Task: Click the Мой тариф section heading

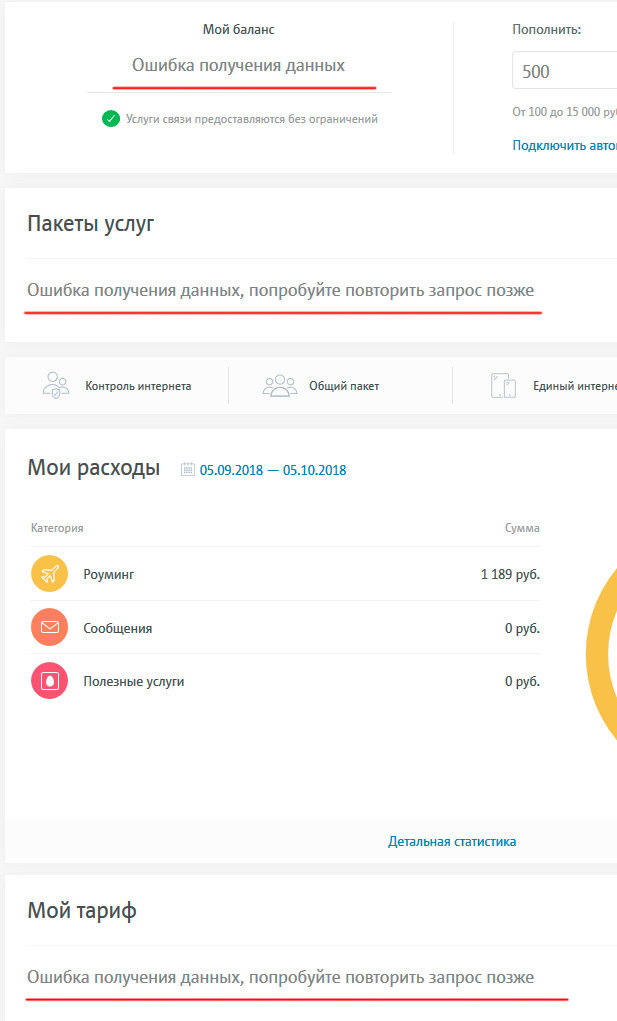Action: pos(82,911)
